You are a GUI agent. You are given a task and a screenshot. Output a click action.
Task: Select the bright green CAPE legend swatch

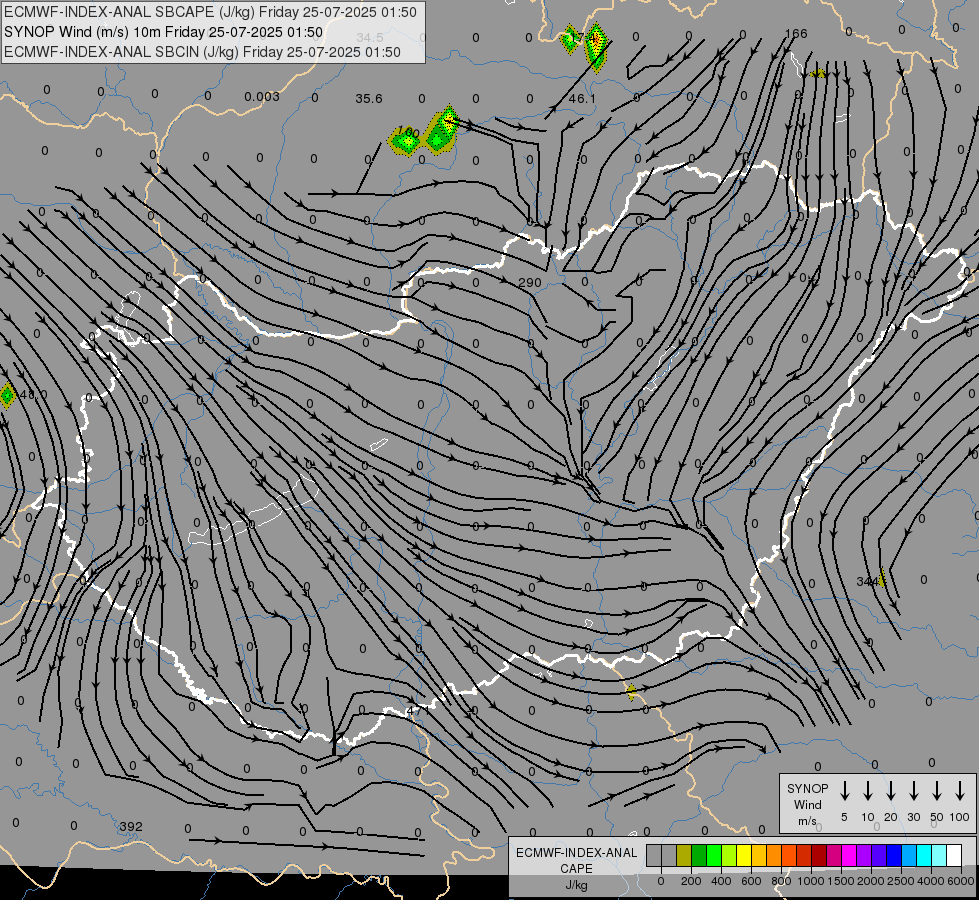click(714, 855)
